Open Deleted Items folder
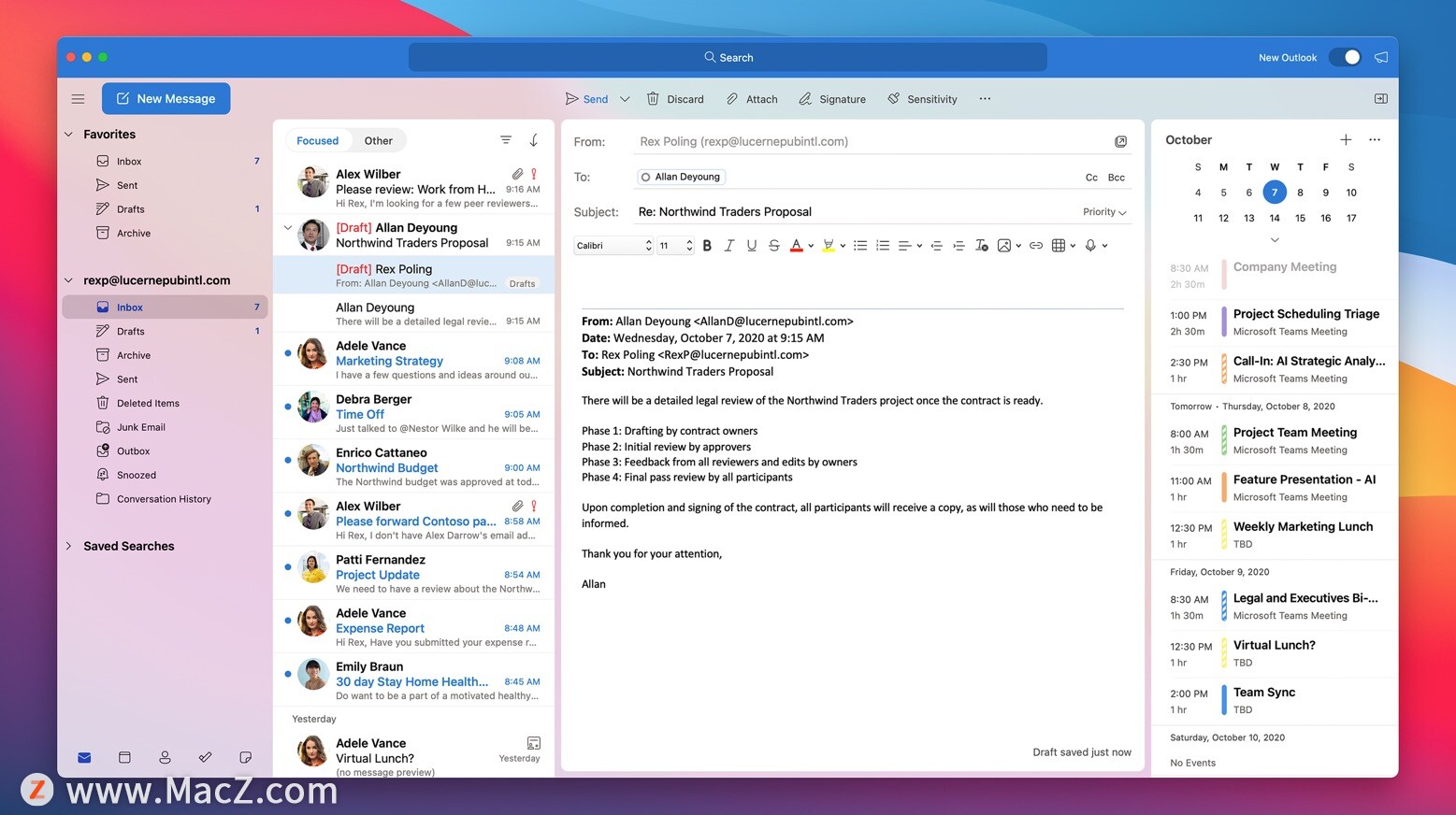 pos(148,403)
